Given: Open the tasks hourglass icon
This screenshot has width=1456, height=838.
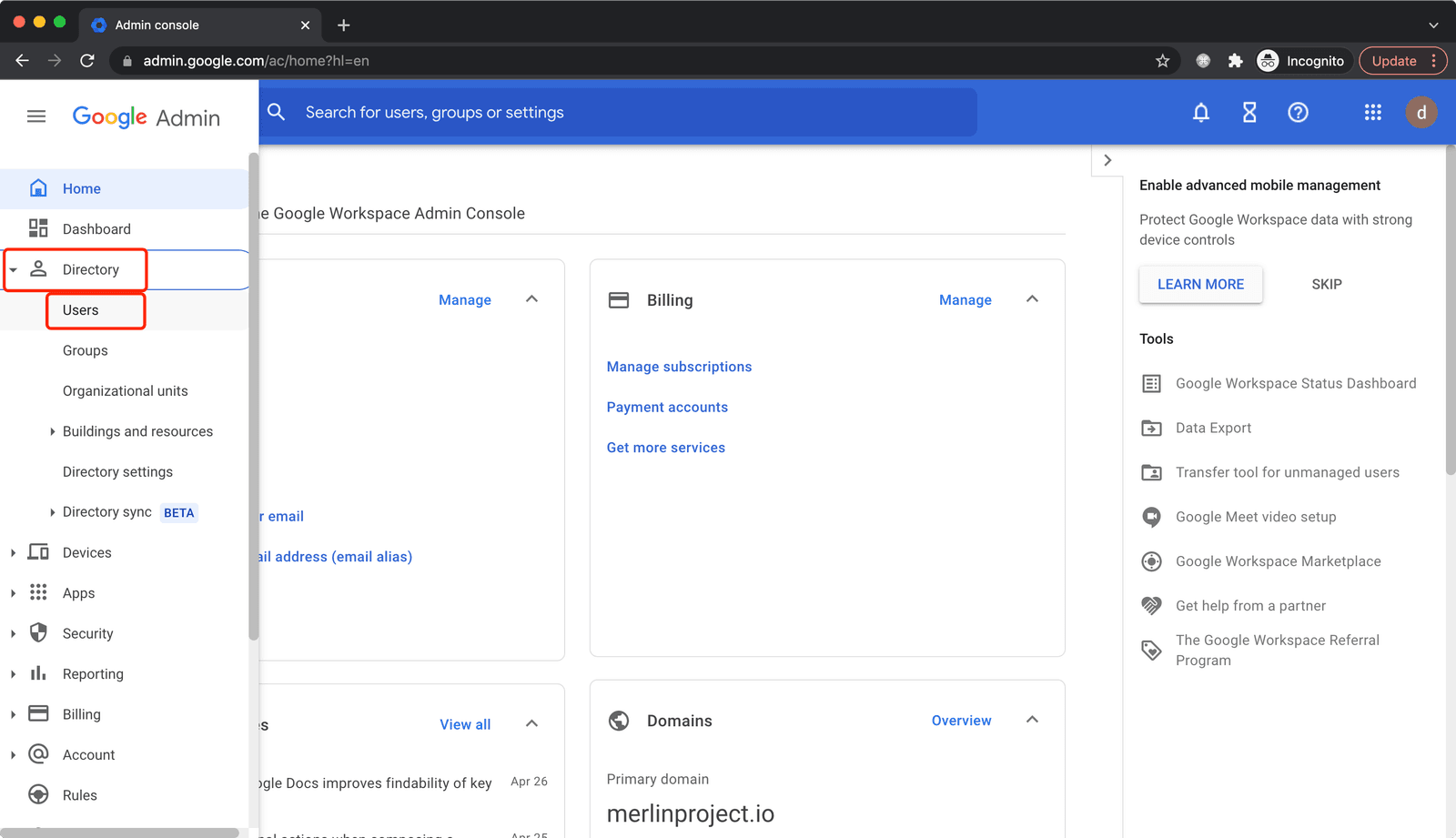Looking at the screenshot, I should (x=1249, y=112).
